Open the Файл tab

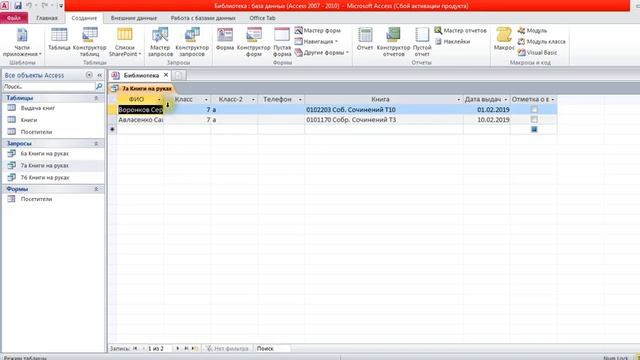click(x=14, y=18)
